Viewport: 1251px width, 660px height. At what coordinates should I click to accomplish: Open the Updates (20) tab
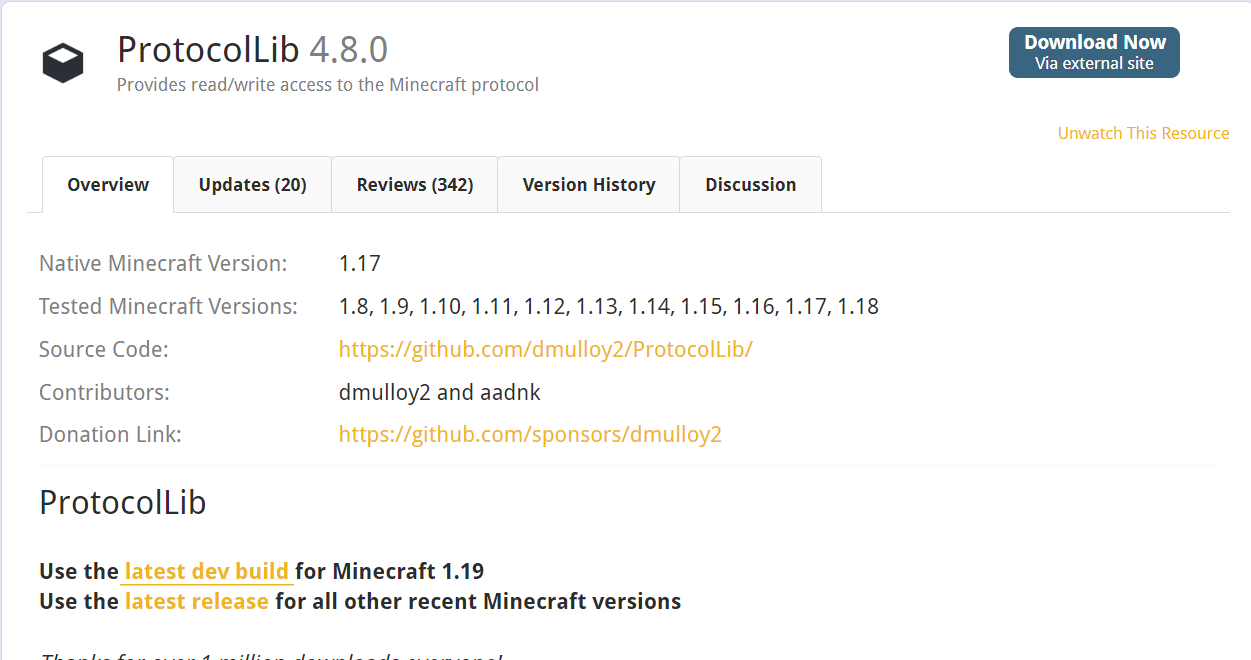point(252,184)
